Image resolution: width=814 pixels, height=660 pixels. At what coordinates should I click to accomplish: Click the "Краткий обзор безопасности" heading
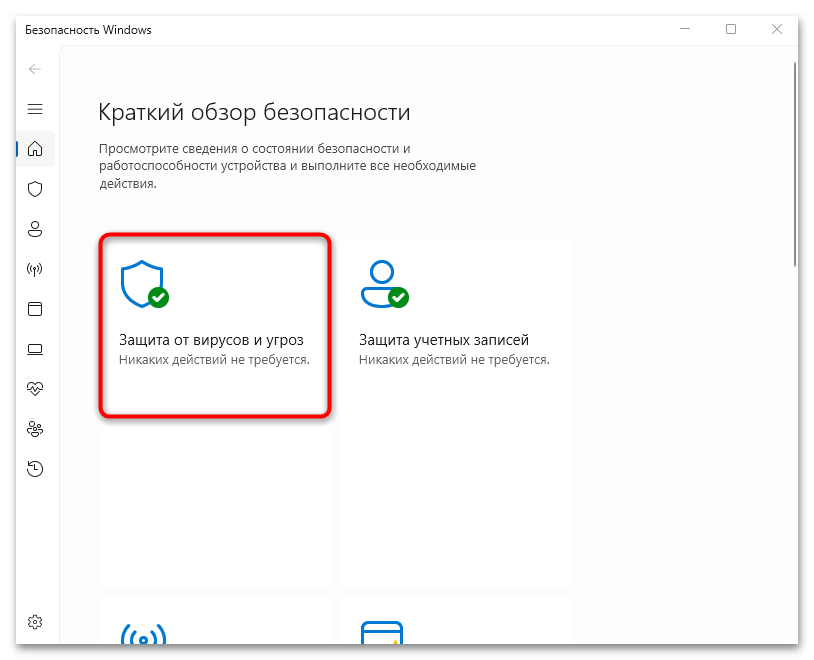[x=252, y=112]
